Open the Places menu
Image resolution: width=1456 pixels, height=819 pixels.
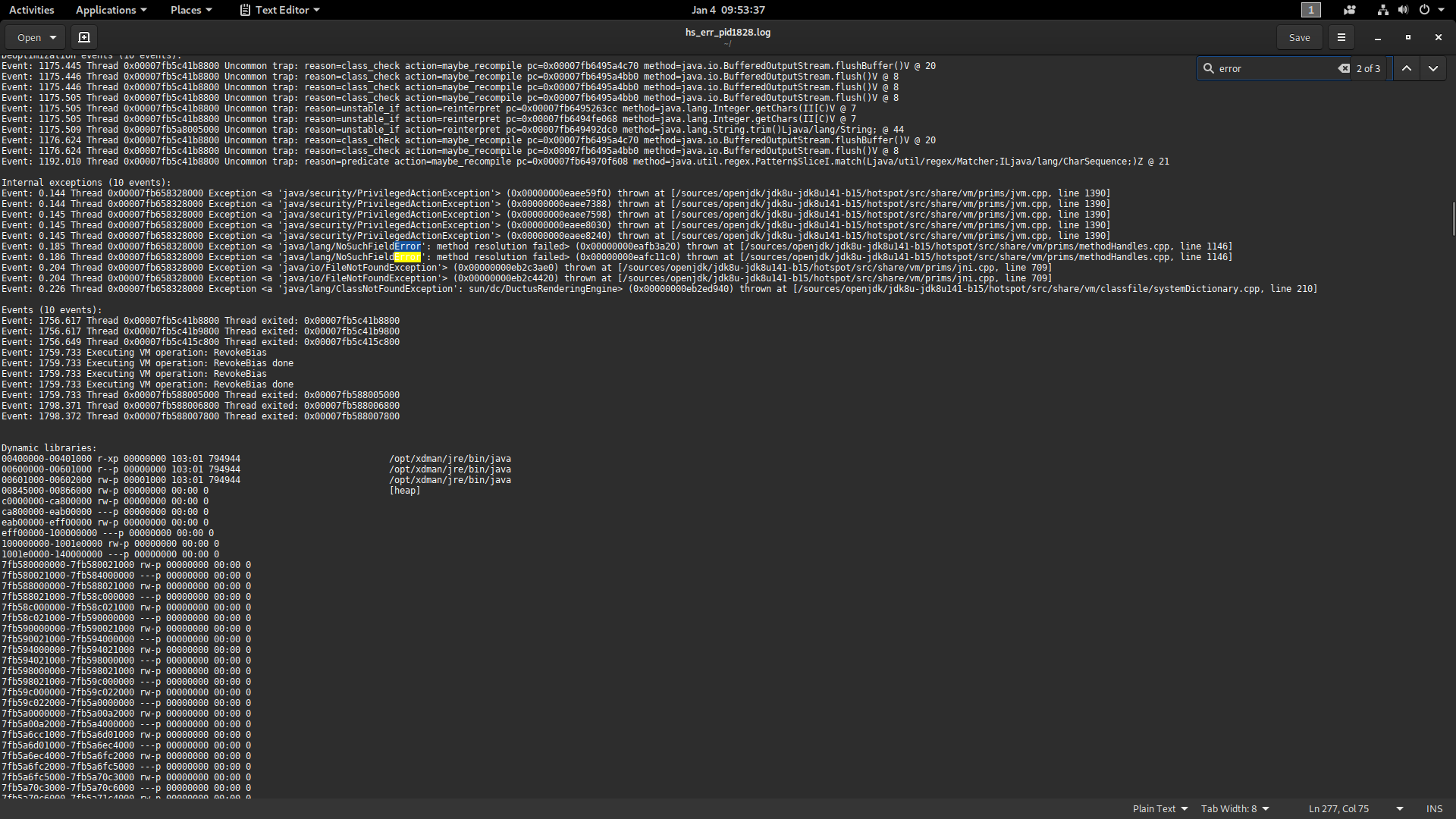coord(191,10)
